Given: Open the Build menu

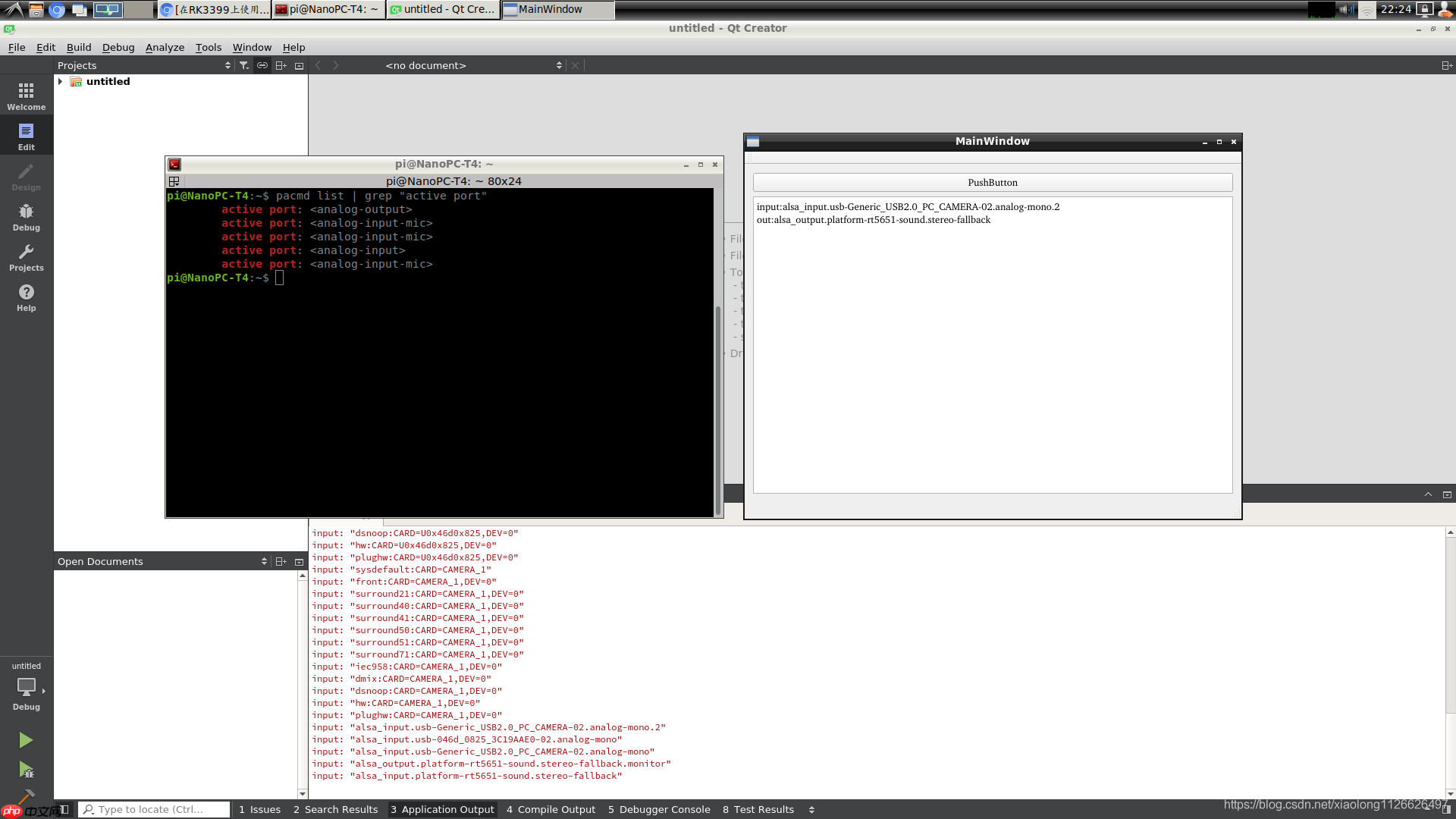Looking at the screenshot, I should [x=78, y=47].
